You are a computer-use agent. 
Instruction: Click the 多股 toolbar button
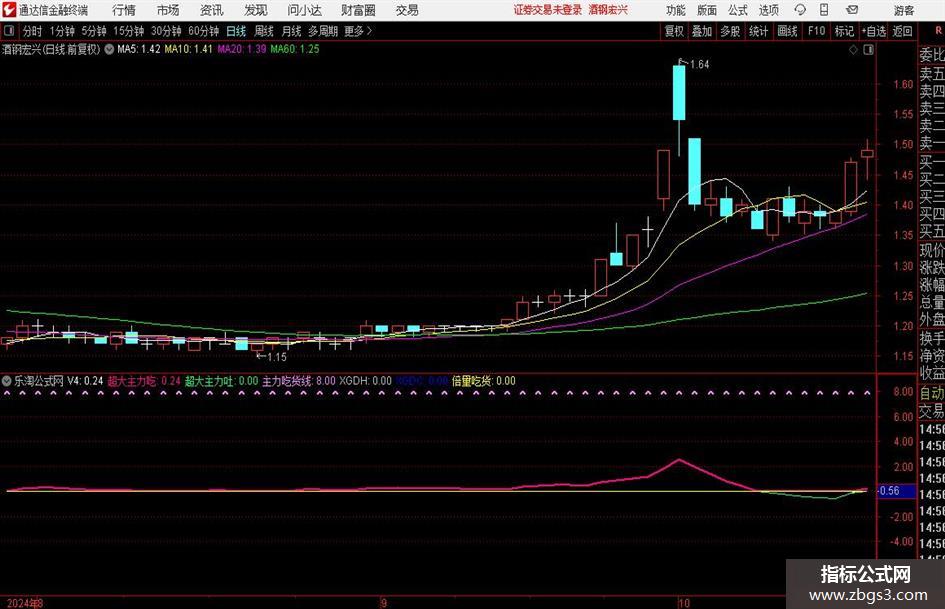click(x=730, y=31)
